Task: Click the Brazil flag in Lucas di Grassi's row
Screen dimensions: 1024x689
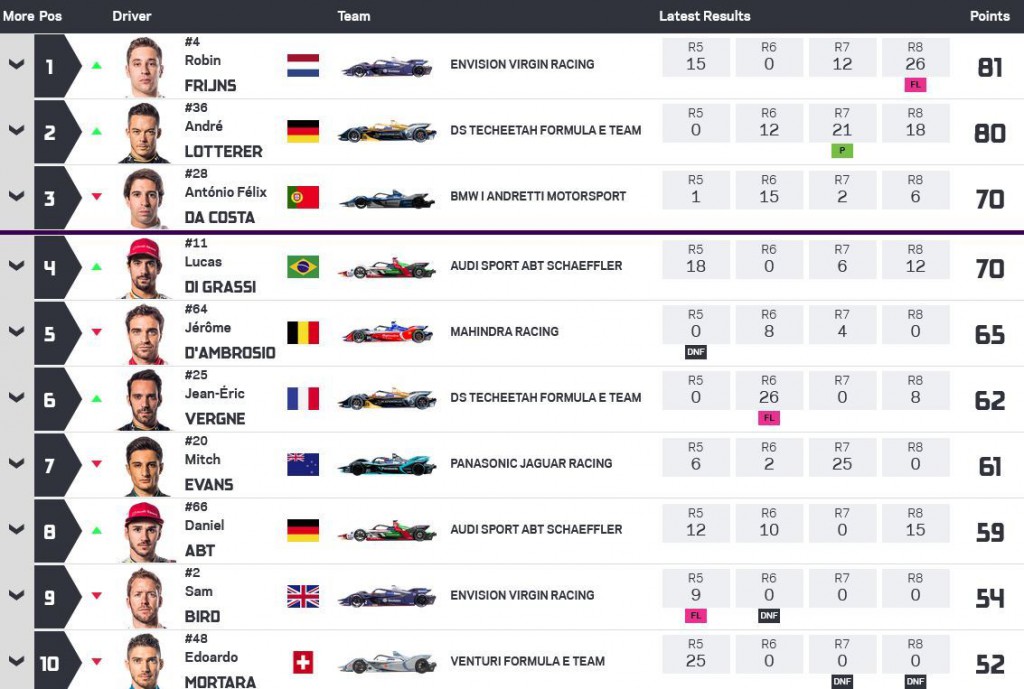Action: tap(303, 266)
